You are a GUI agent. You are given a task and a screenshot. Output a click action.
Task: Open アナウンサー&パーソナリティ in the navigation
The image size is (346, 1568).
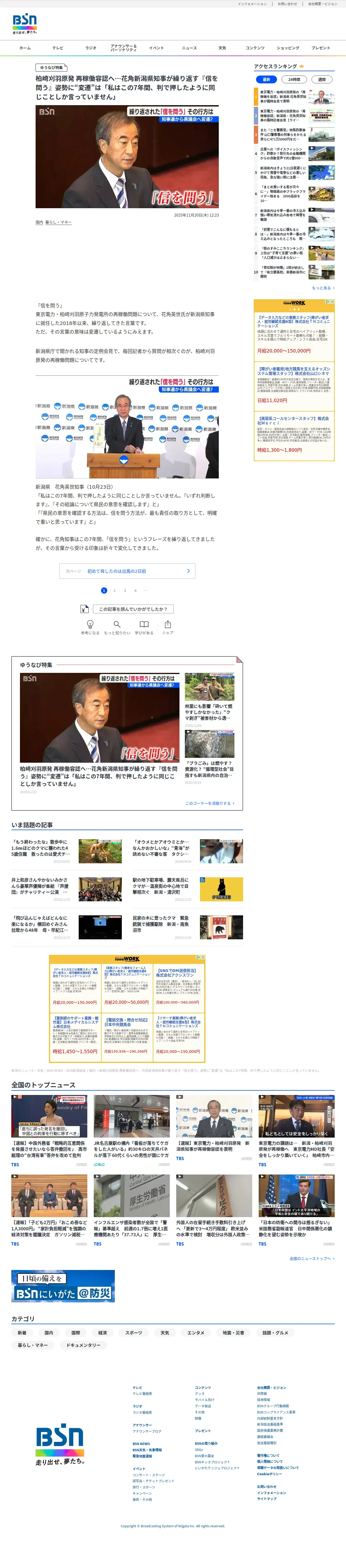[123, 48]
